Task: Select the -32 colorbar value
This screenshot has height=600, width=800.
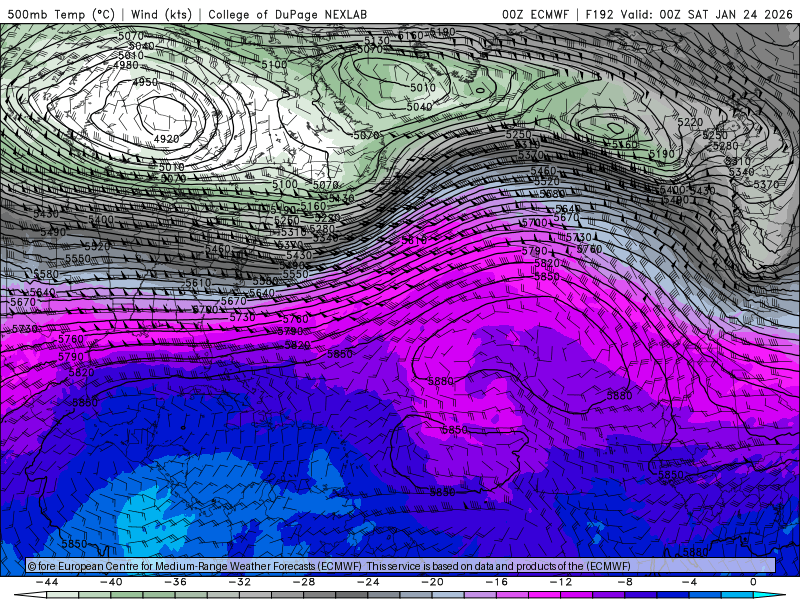Action: click(240, 582)
